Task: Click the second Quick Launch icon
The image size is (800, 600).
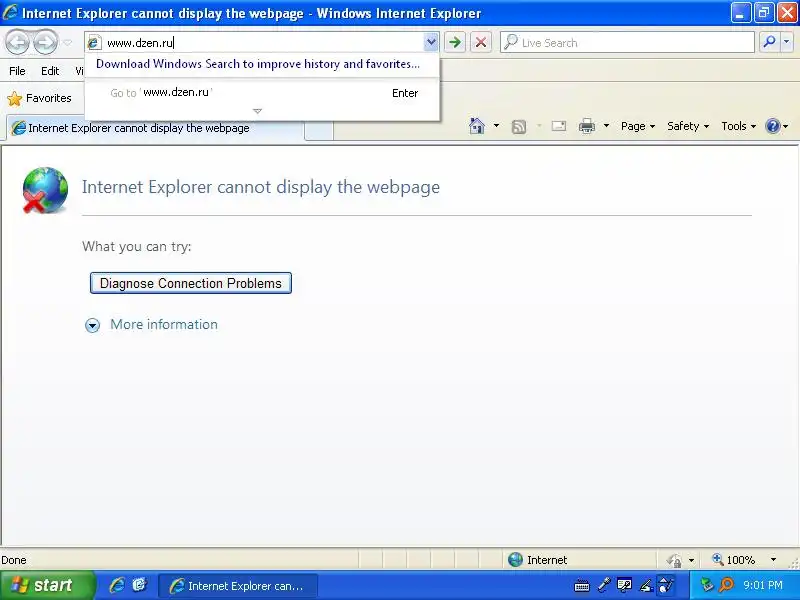Action: click(x=139, y=585)
